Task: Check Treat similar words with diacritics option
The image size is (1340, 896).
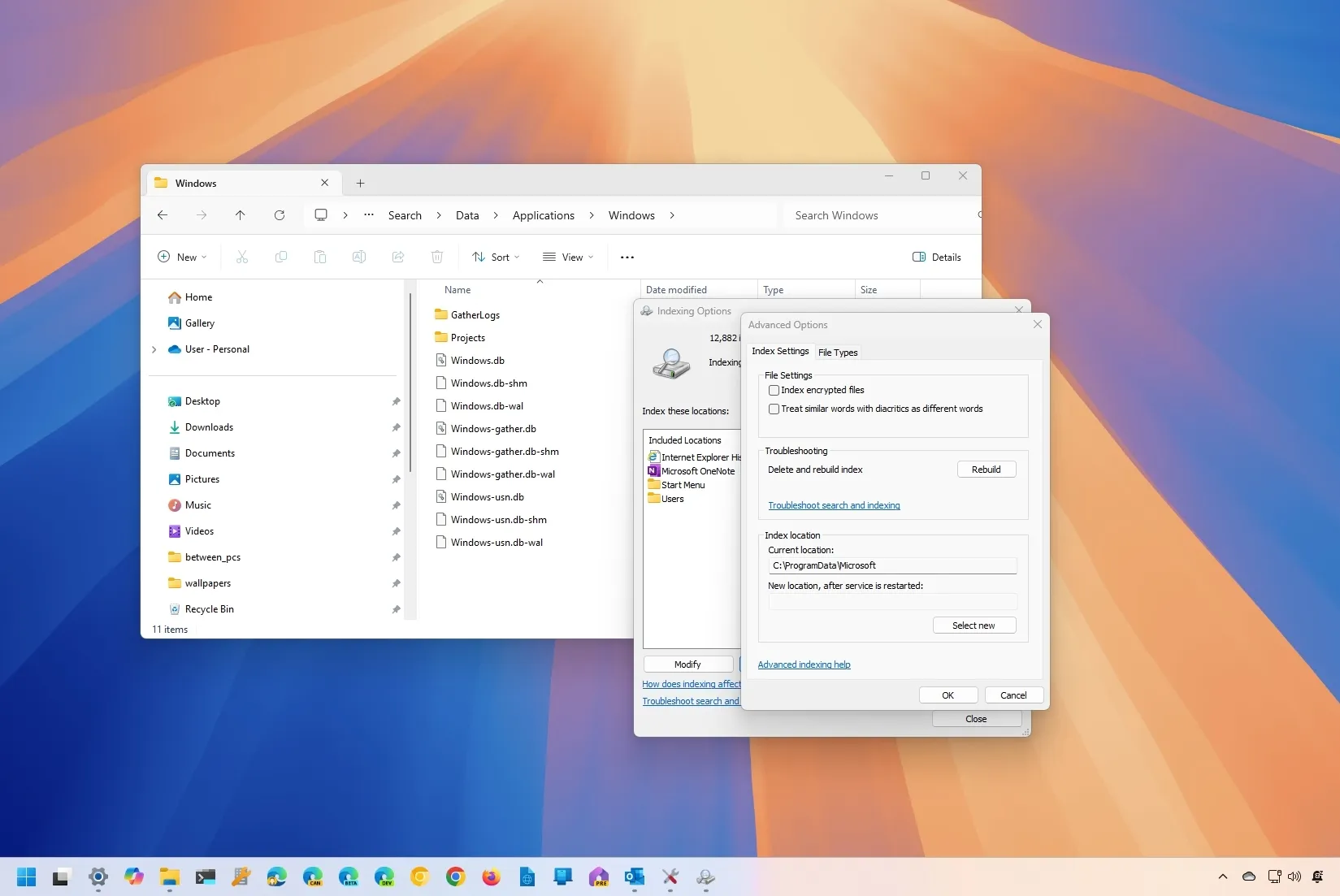Action: pyautogui.click(x=774, y=409)
